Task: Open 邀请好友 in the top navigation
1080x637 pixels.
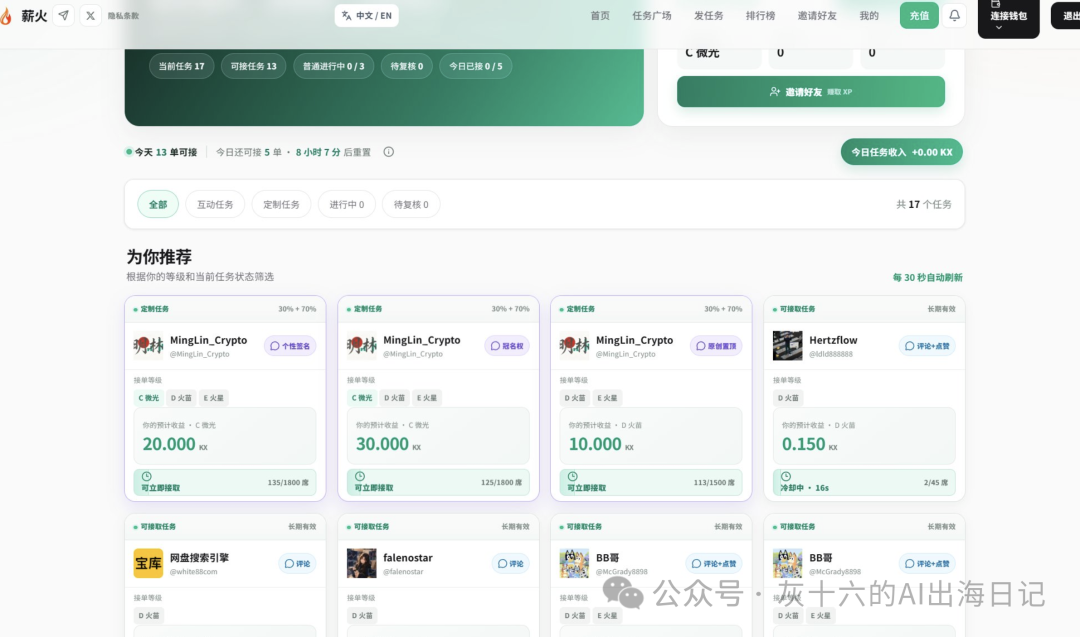Action: (817, 15)
